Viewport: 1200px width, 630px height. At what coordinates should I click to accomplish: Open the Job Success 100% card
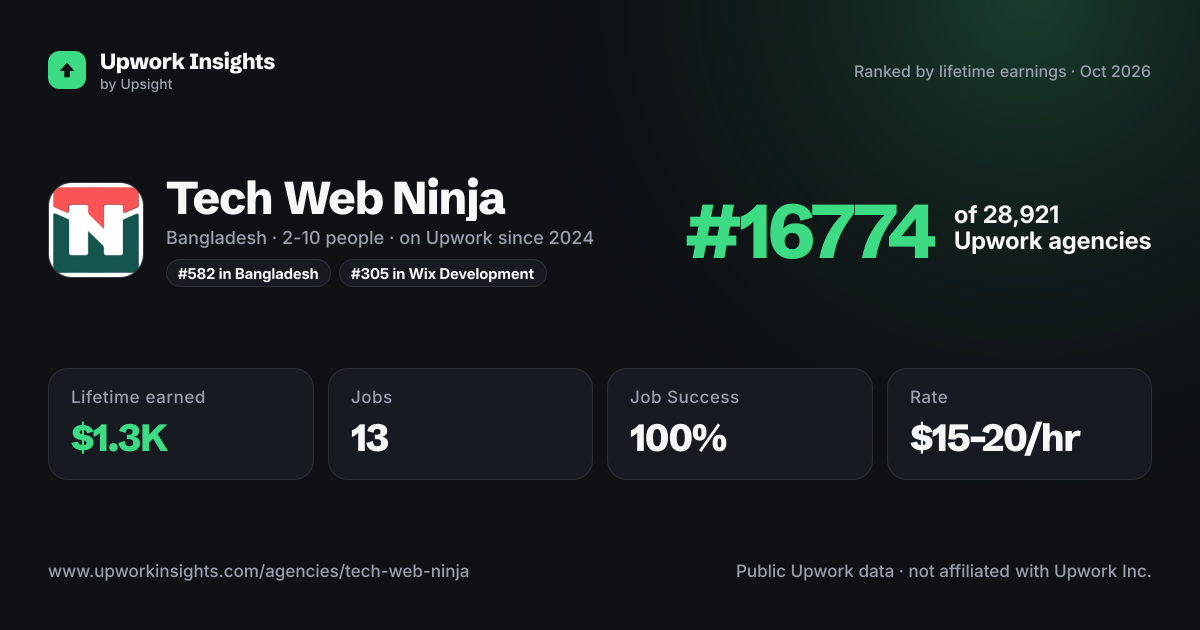point(740,424)
